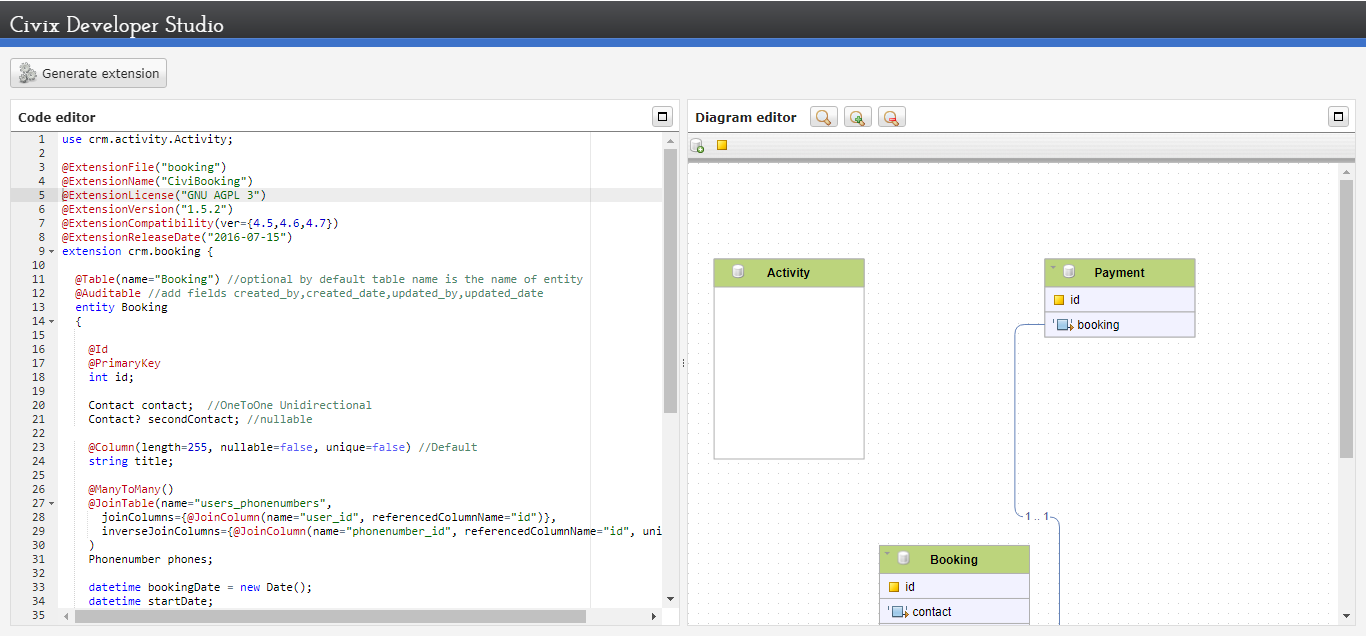Click the code editor vertical scrollbar

[x=670, y=280]
